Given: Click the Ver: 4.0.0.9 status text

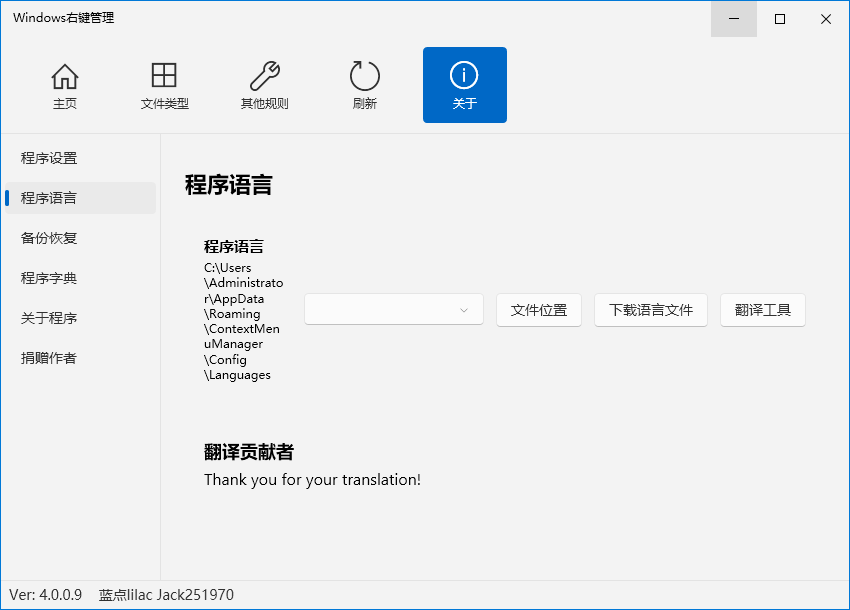Looking at the screenshot, I should (46, 595).
